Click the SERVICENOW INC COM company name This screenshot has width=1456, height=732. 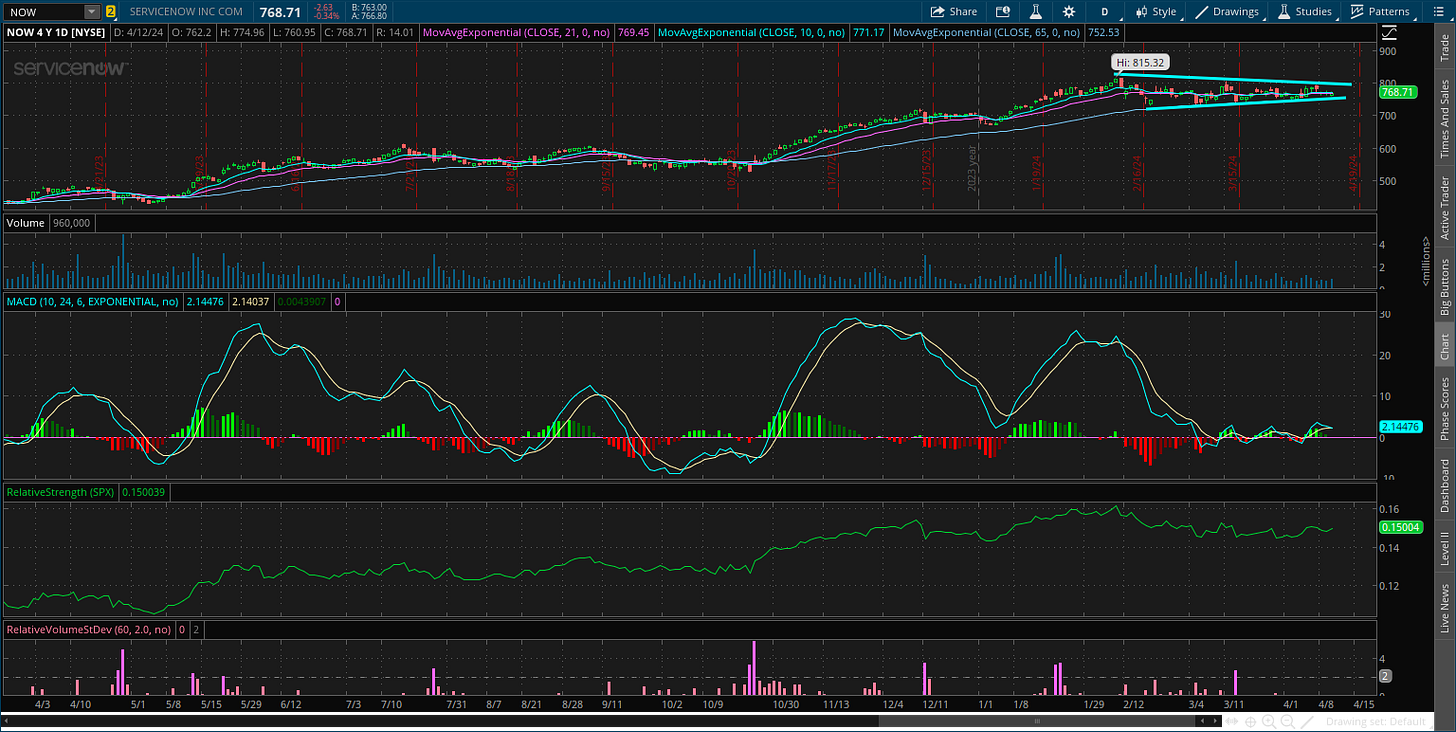coord(186,12)
